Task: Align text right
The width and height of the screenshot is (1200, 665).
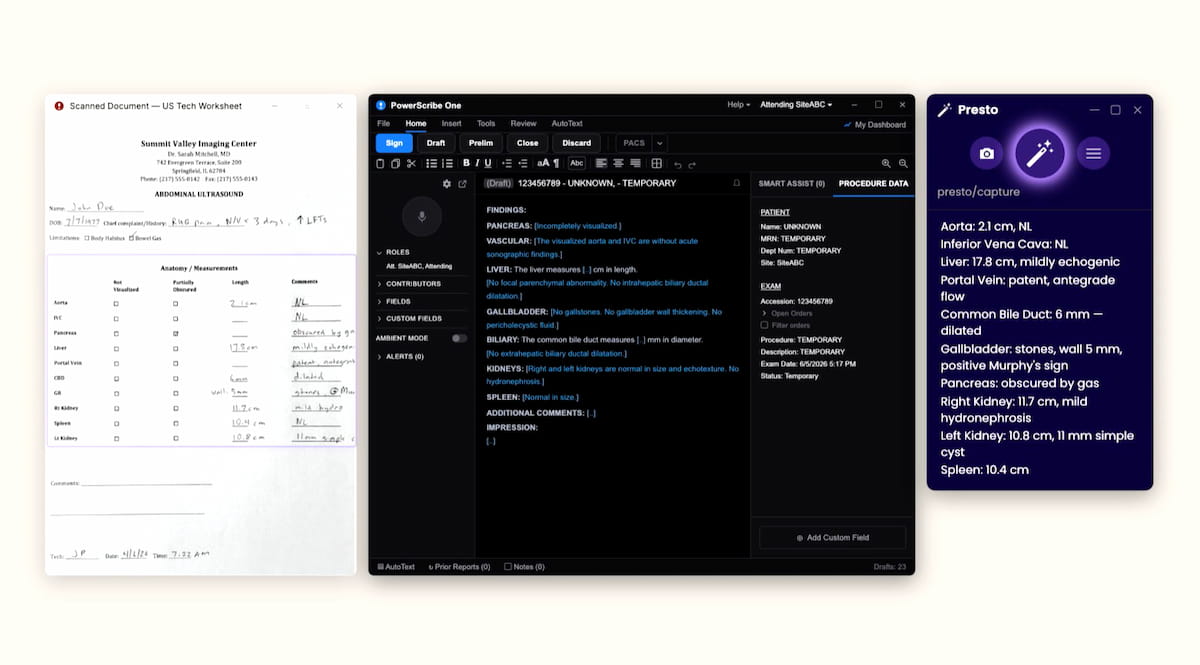Action: pos(635,163)
